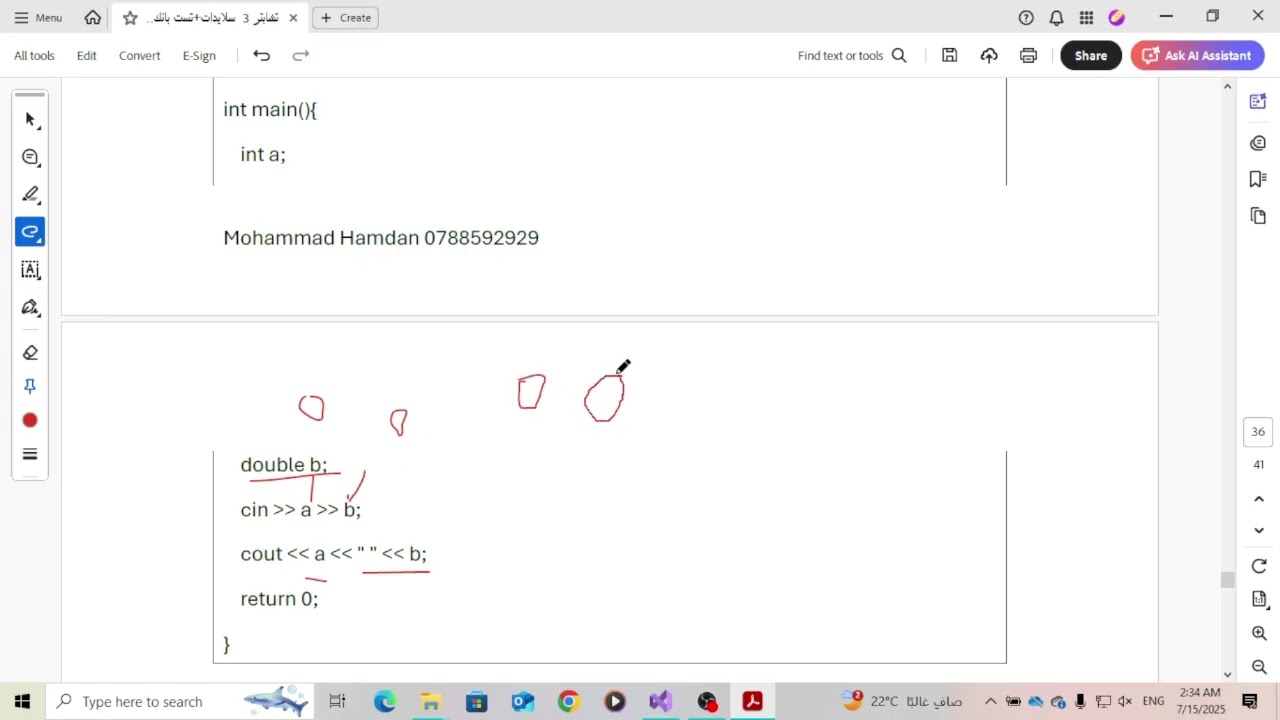Select the freehand draw tool
The image size is (1280, 720).
[x=30, y=232]
